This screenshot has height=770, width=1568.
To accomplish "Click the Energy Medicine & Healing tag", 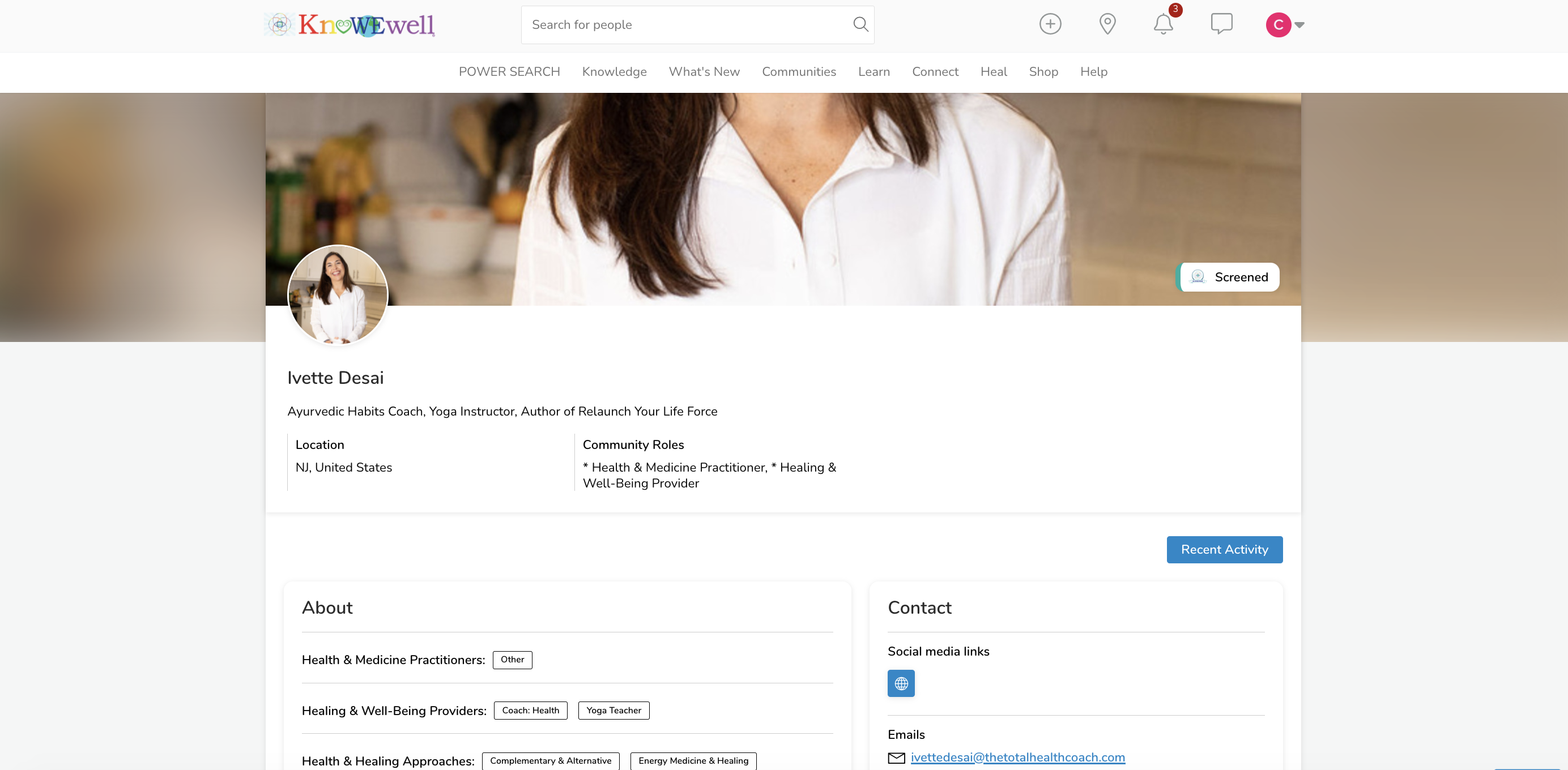I will tap(693, 761).
